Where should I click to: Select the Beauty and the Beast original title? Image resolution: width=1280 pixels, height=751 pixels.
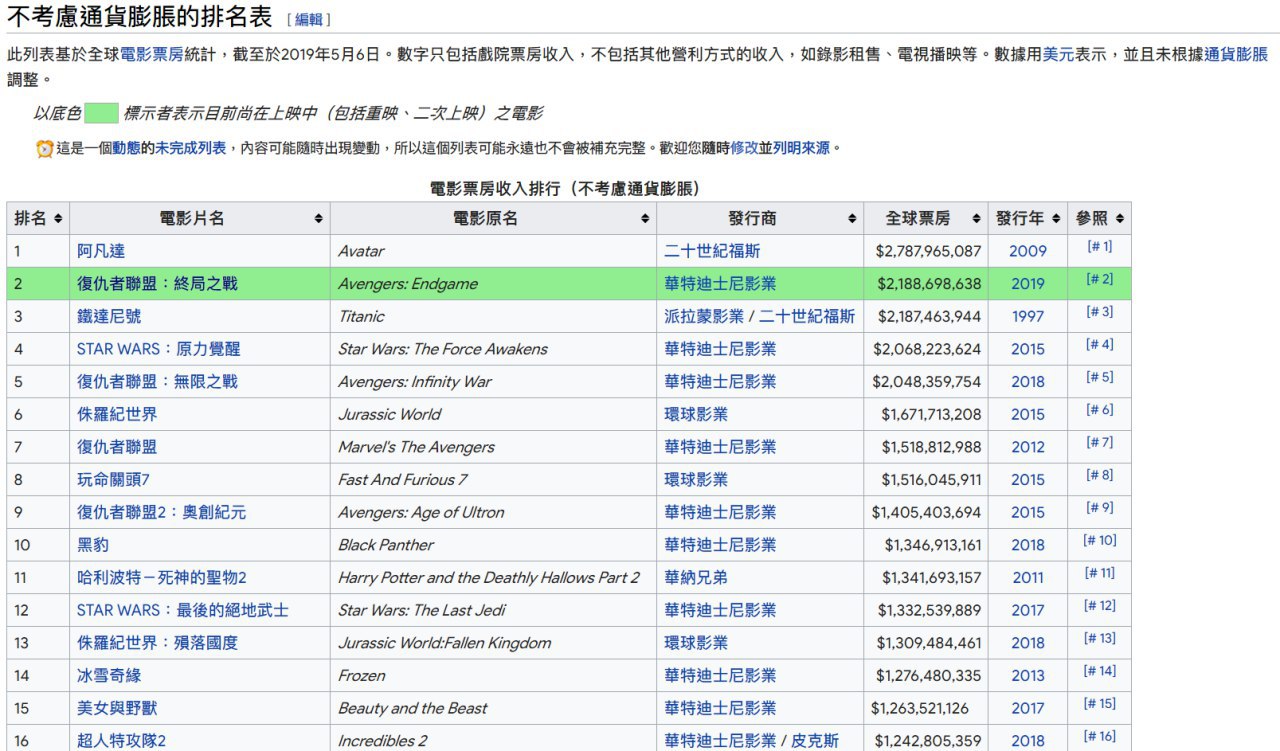(x=412, y=708)
